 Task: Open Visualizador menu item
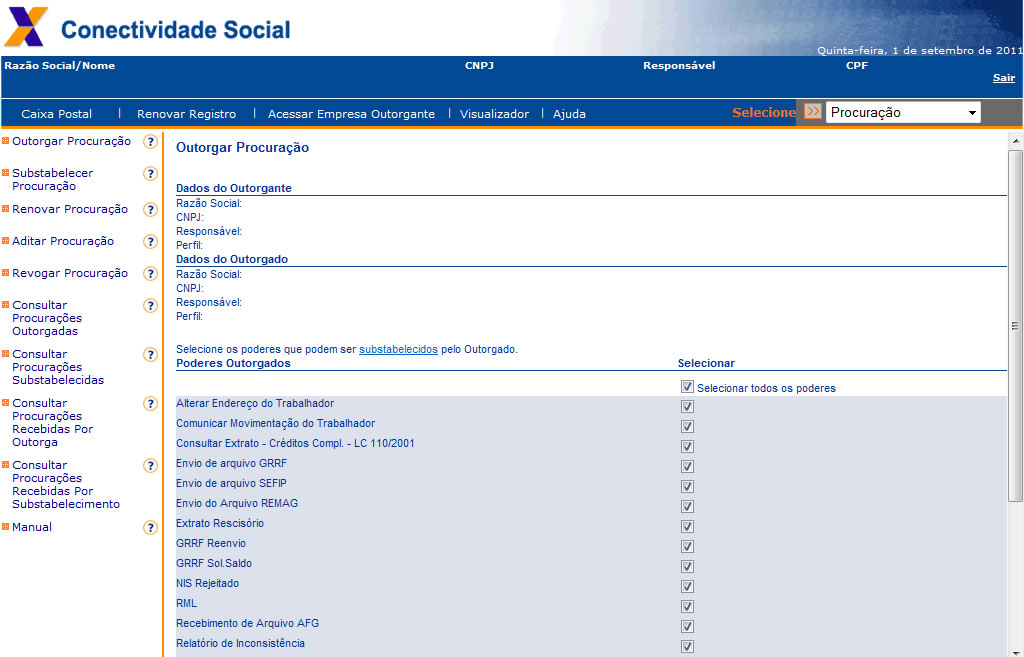point(494,114)
